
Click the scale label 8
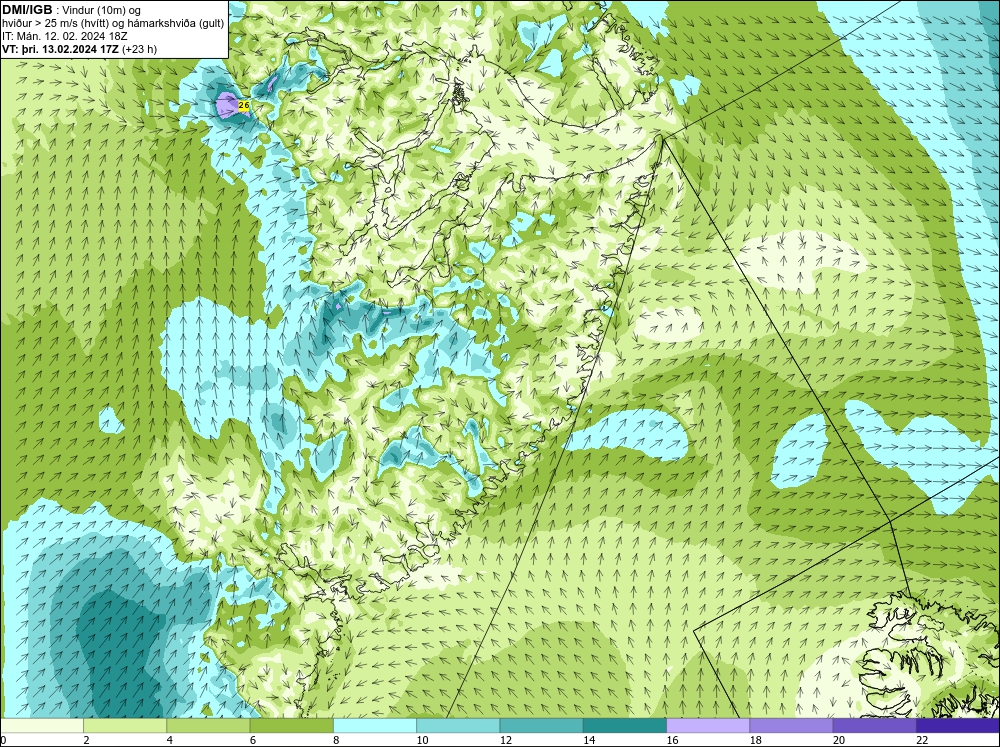[336, 740]
